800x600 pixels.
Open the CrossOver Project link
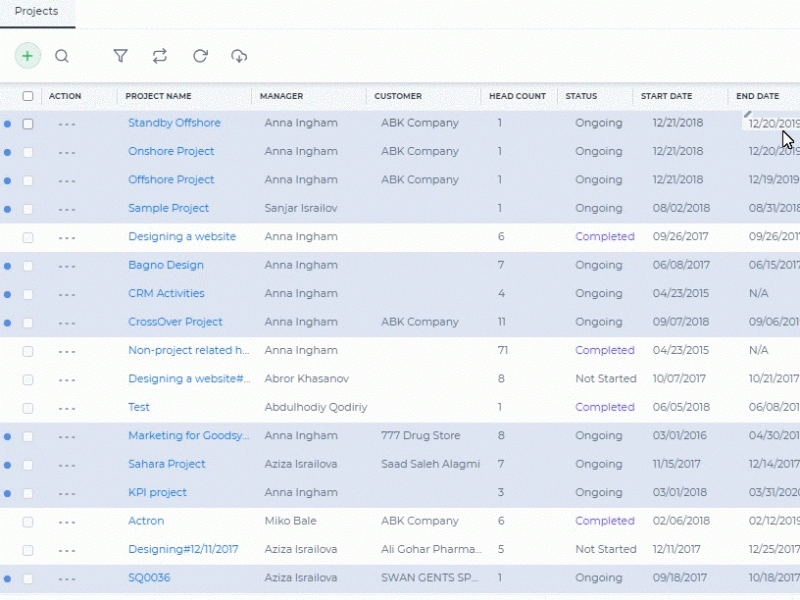(175, 322)
